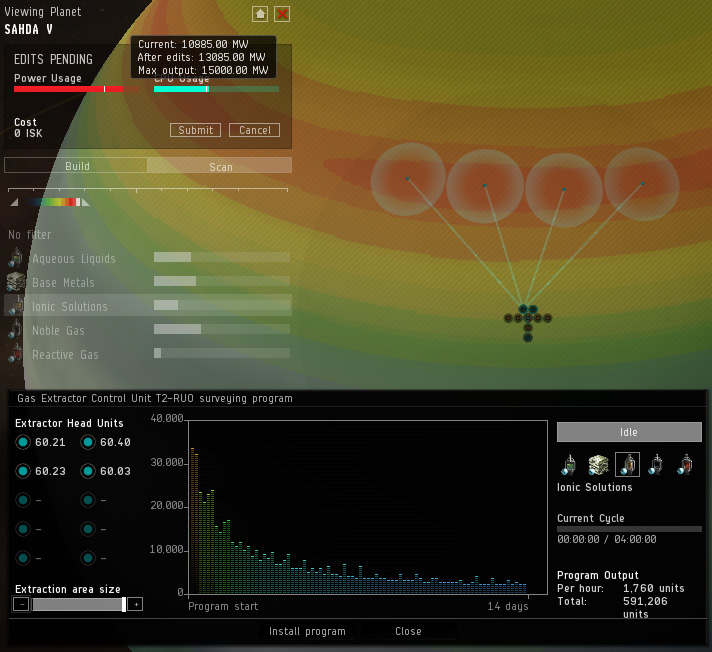Image resolution: width=712 pixels, height=652 pixels.
Task: Switch to the Build tab
Action: click(x=76, y=166)
